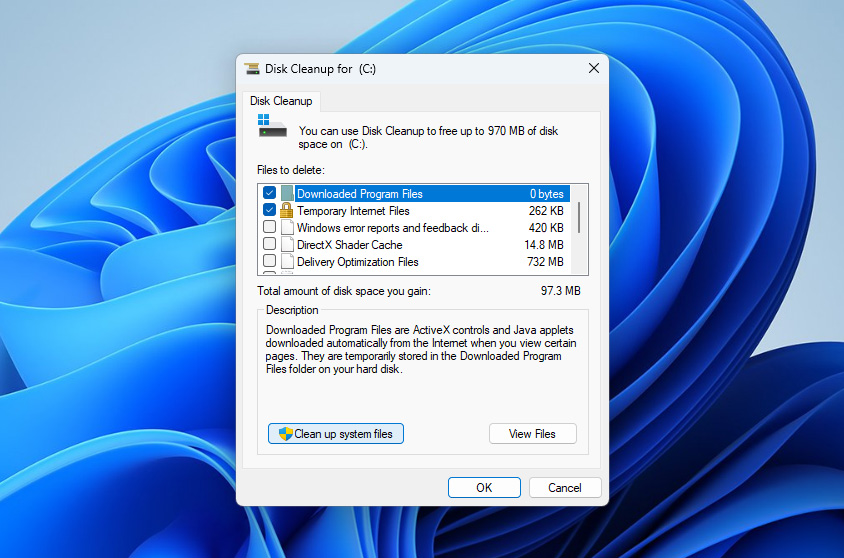Click the Total amount of disk space label
This screenshot has height=558, width=844.
point(344,291)
